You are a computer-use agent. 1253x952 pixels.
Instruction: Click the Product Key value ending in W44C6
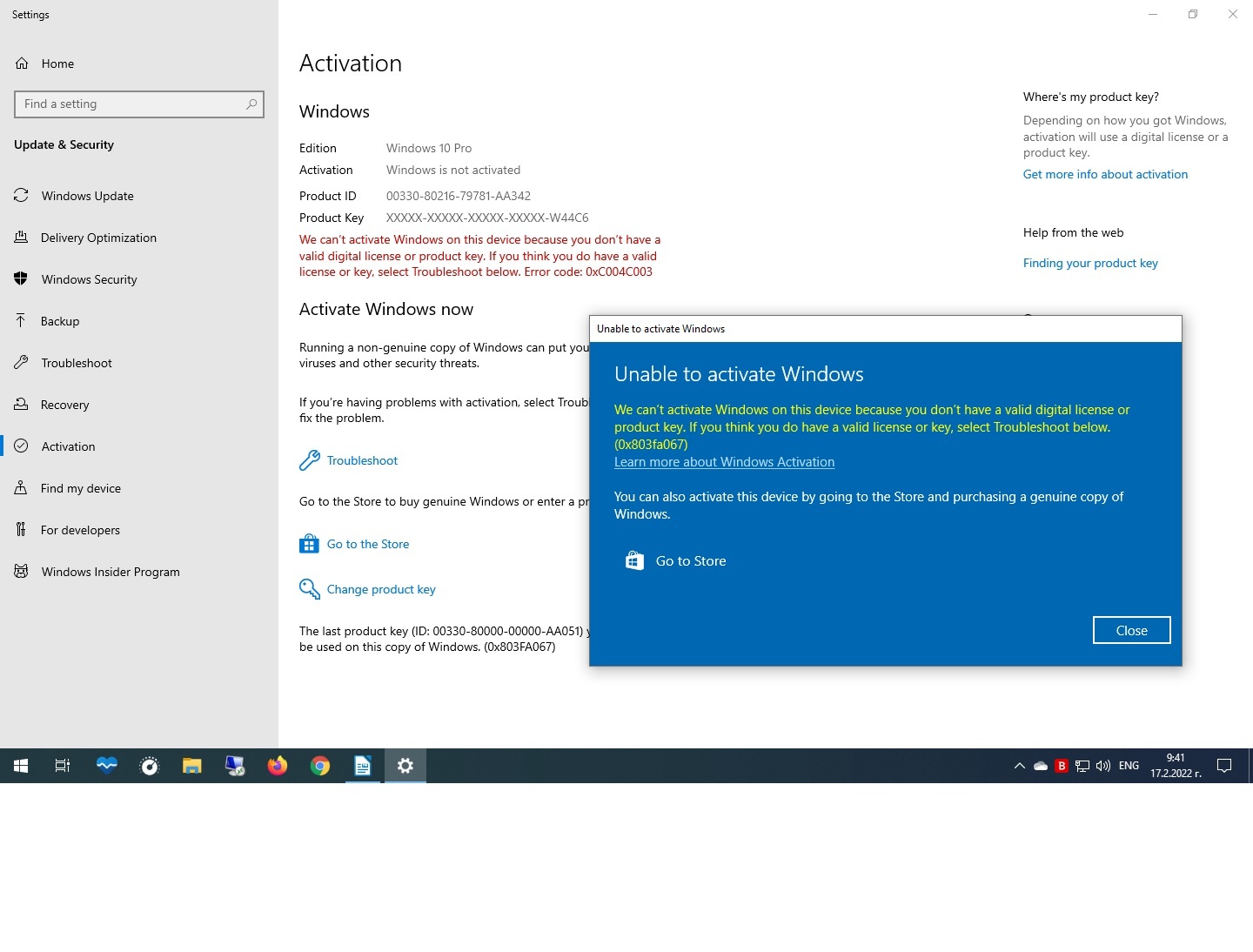pyautogui.click(x=487, y=218)
